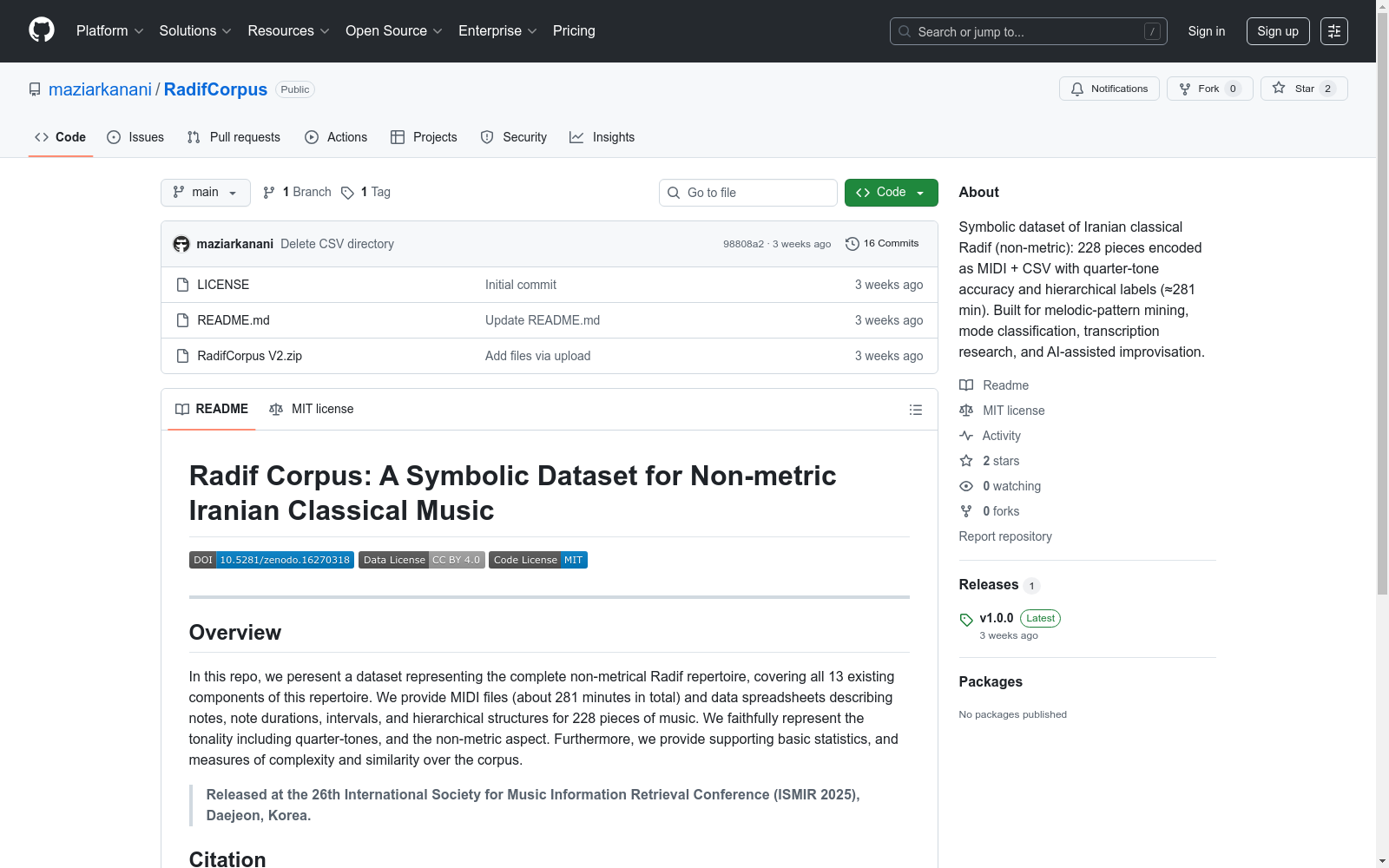Open the Projects tab
This screenshot has height=868, width=1389.
(x=424, y=137)
